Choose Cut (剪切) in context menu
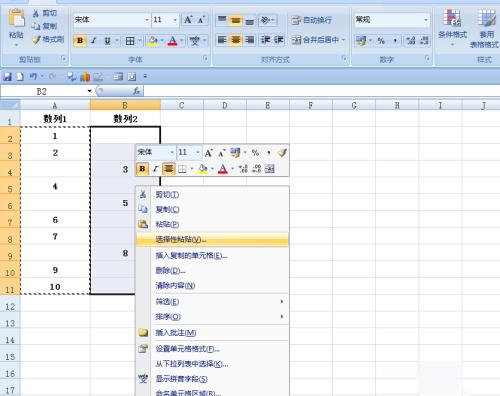This screenshot has height=396, width=500. pyautogui.click(x=212, y=194)
